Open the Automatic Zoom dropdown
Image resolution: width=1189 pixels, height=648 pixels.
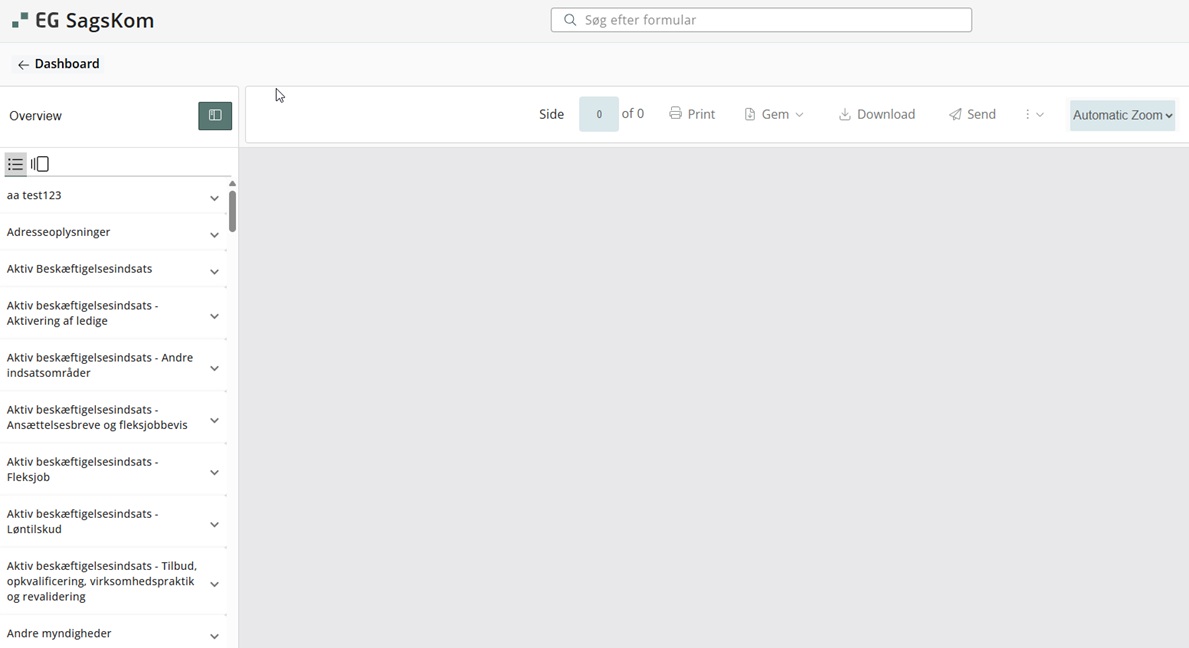point(1122,115)
